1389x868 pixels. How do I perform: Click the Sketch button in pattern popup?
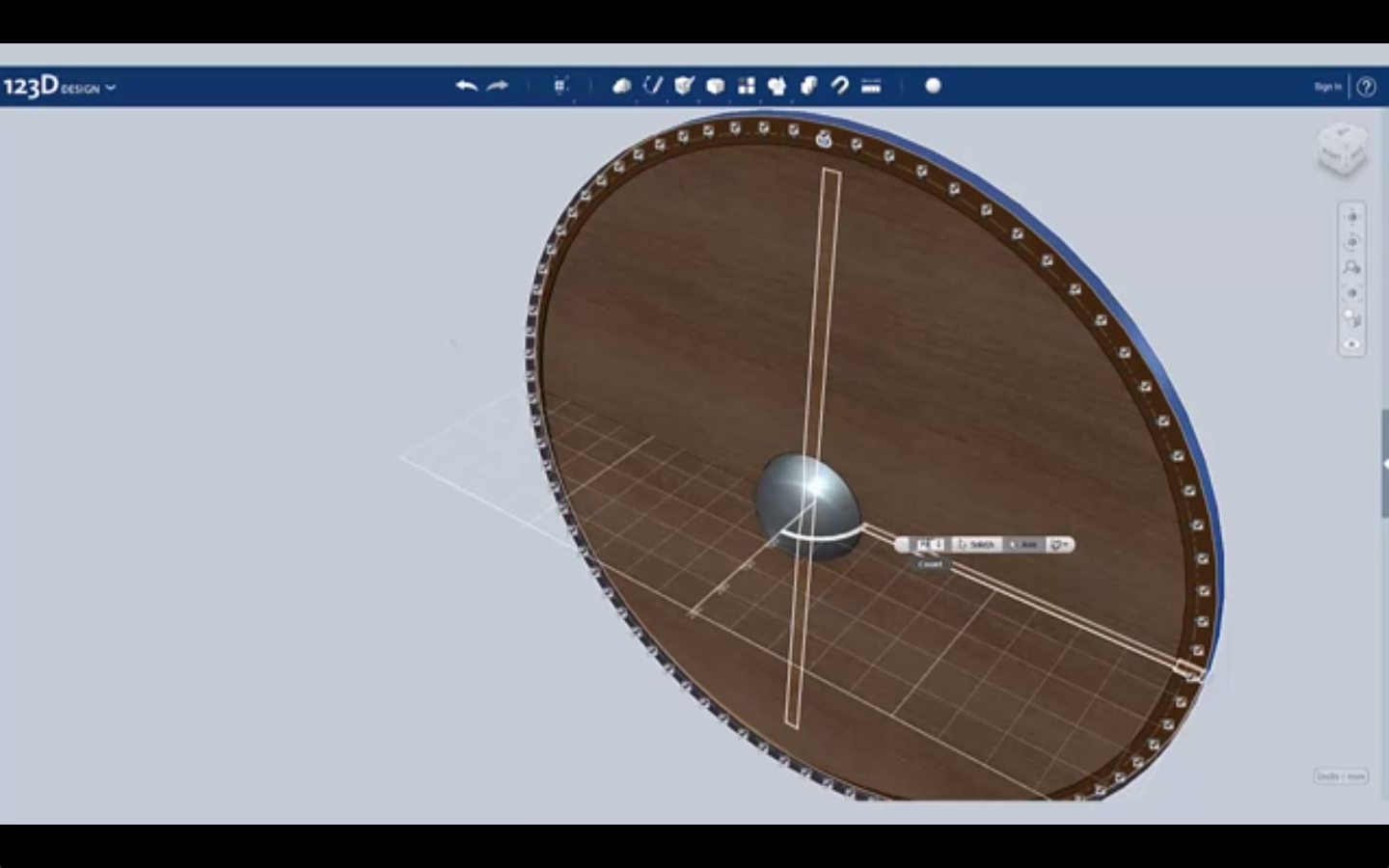pyautogui.click(x=976, y=545)
